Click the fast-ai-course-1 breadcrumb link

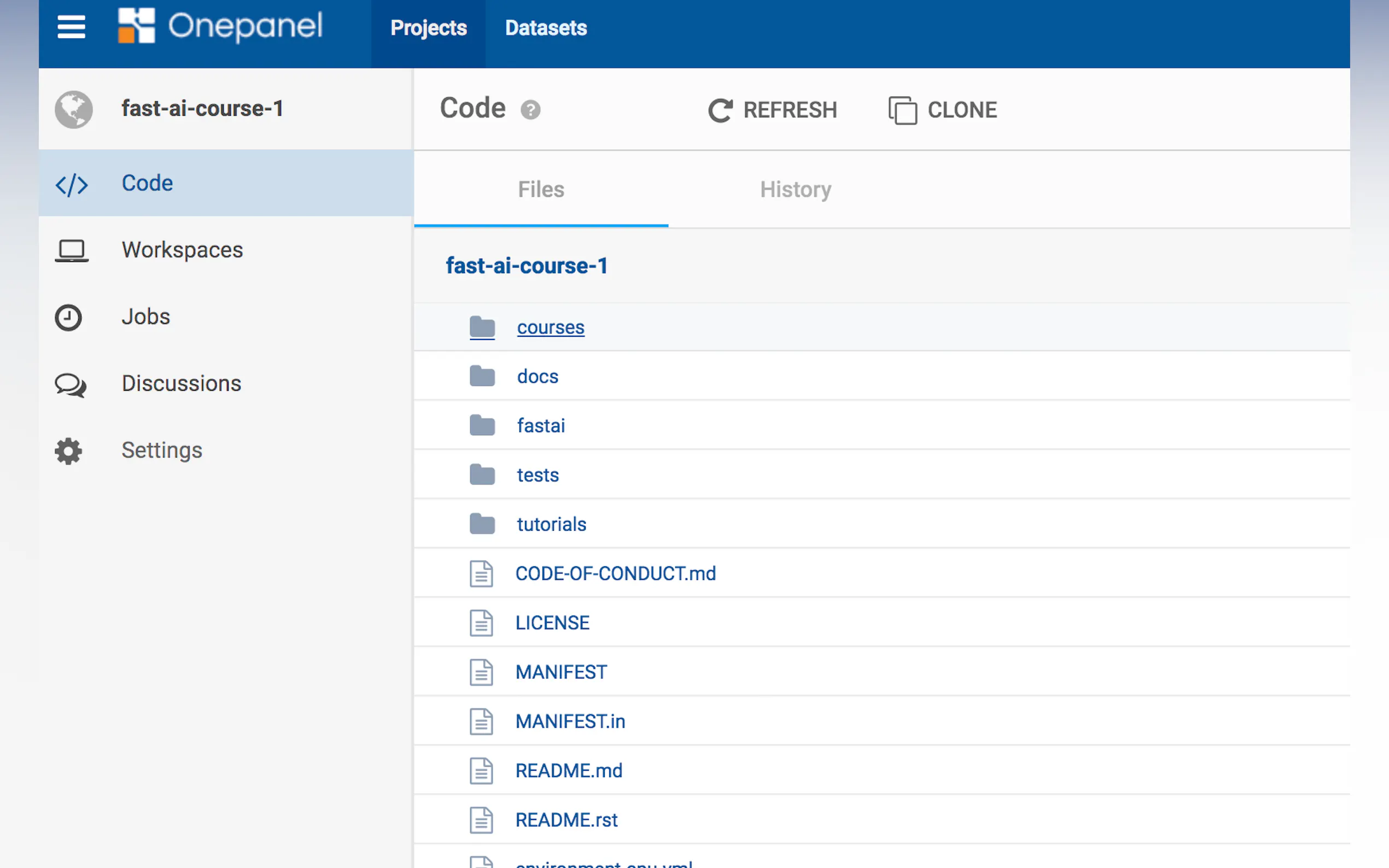tap(527, 266)
